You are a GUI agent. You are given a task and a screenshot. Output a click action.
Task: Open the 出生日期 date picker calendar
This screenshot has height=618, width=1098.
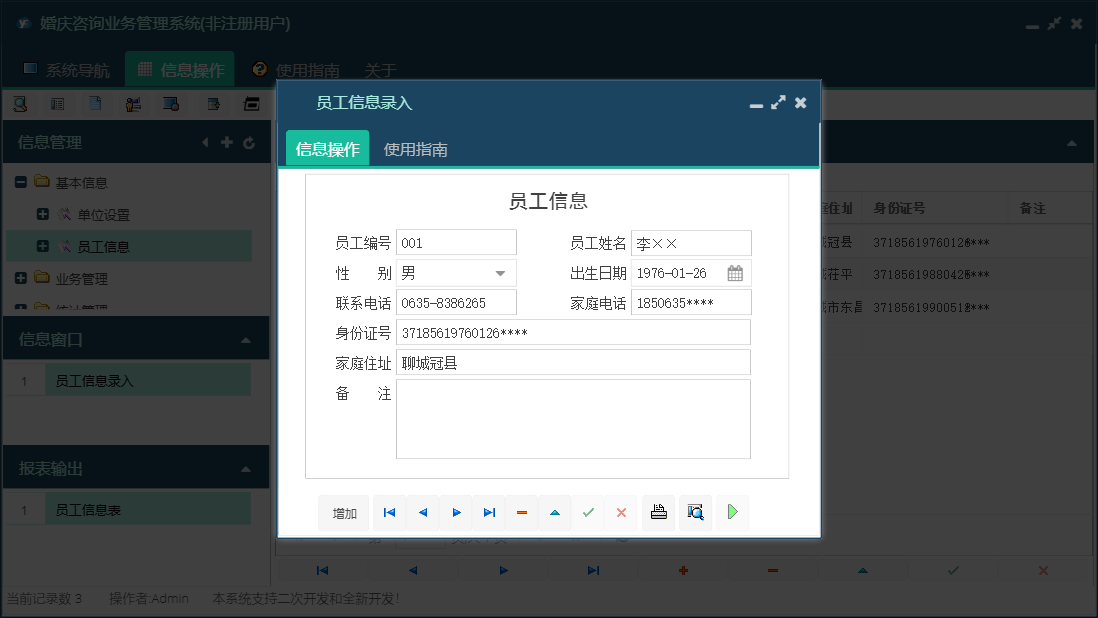(x=737, y=272)
